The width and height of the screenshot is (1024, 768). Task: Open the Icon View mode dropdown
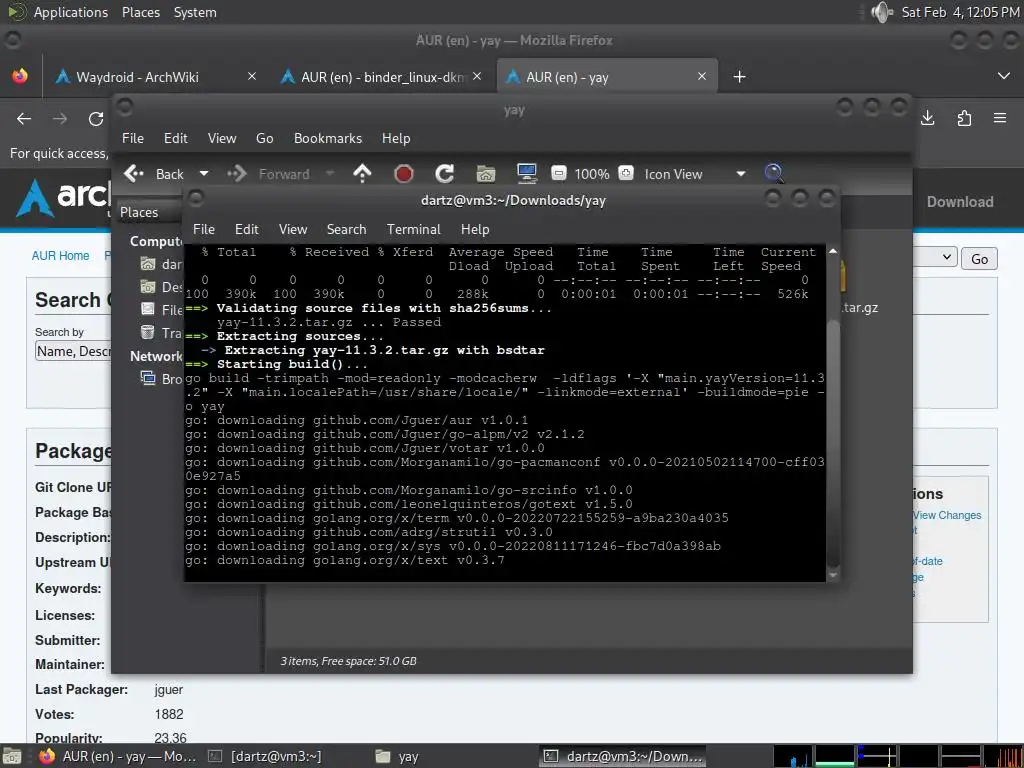(694, 174)
